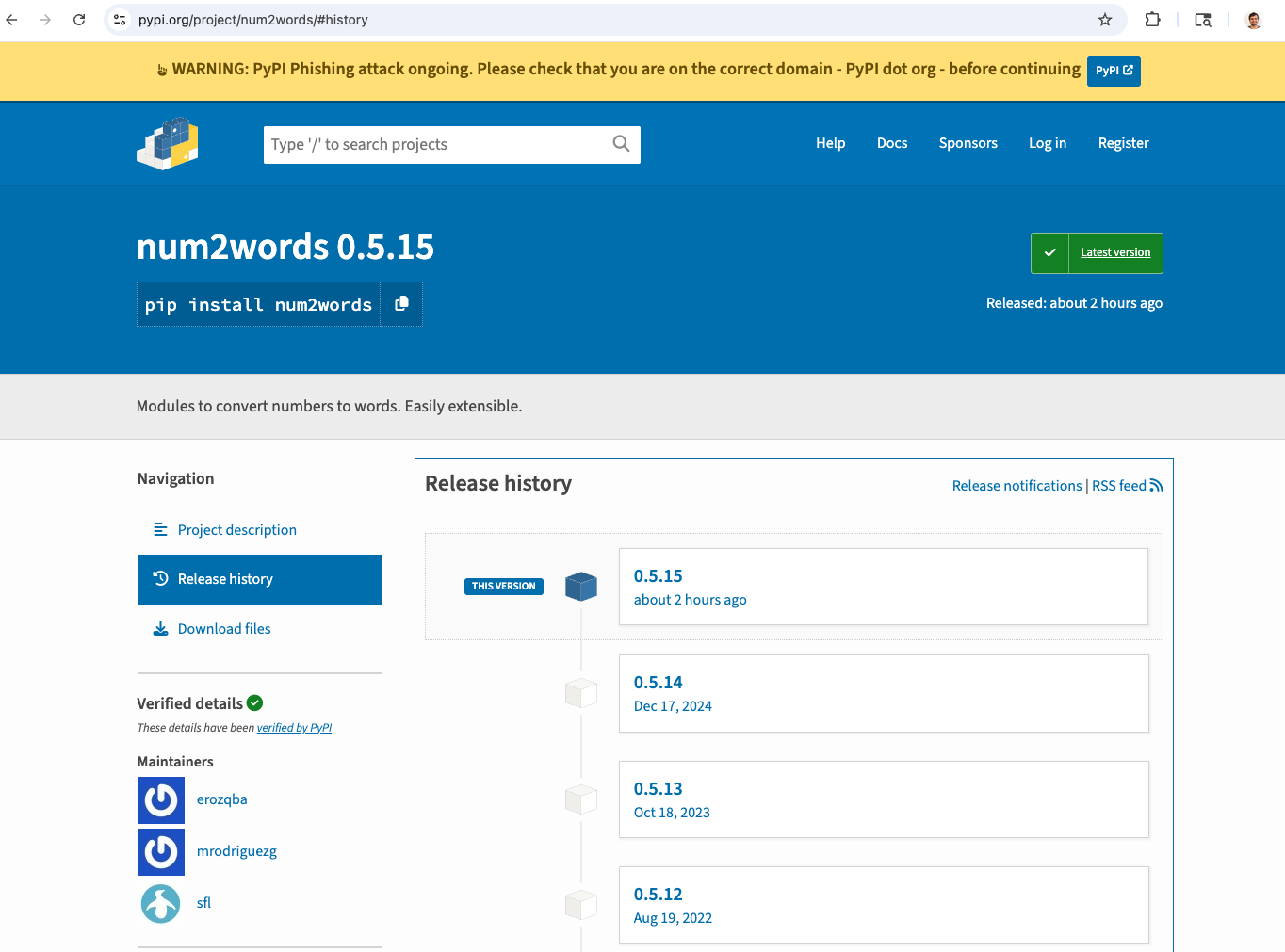
Task: Open the browser extensions puzzle icon
Action: (x=1152, y=20)
